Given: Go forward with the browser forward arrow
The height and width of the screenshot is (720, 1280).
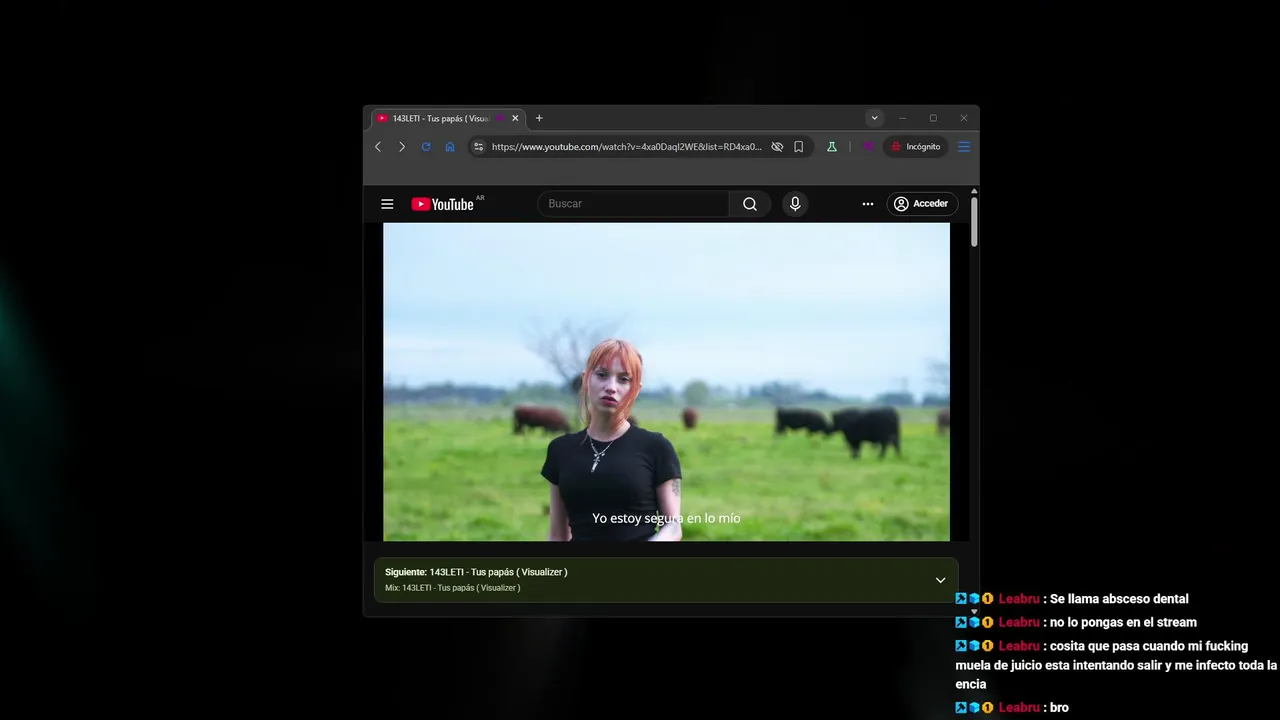Looking at the screenshot, I should (x=402, y=147).
